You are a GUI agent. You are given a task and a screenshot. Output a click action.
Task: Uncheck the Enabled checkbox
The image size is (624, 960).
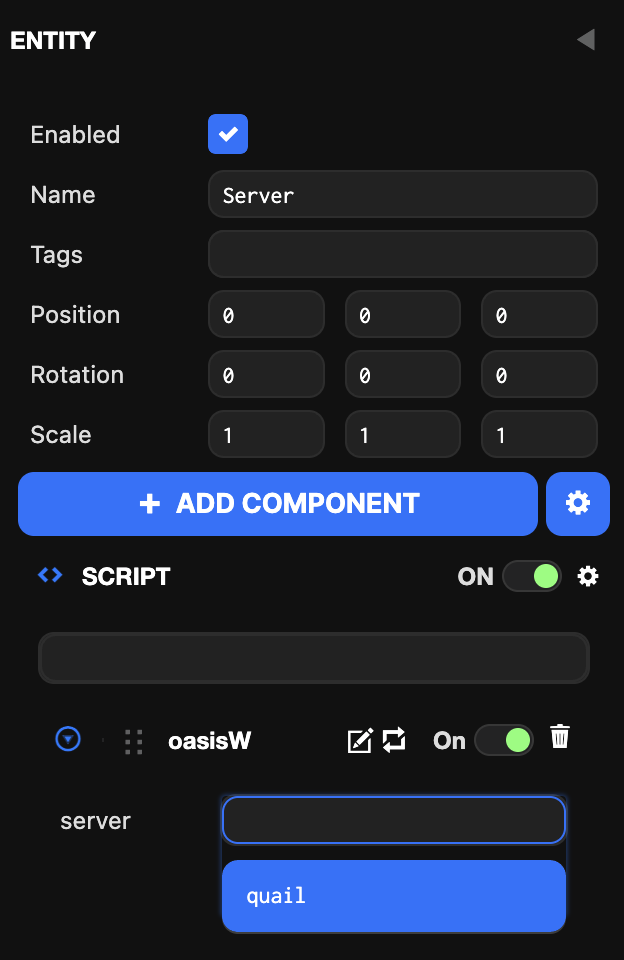[227, 133]
